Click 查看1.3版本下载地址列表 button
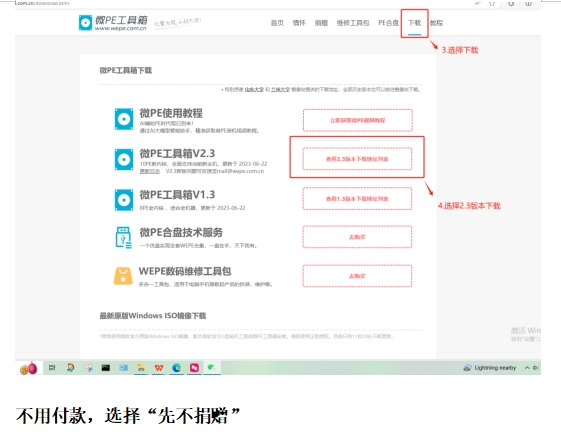This screenshot has height=432, width=561. click(357, 199)
